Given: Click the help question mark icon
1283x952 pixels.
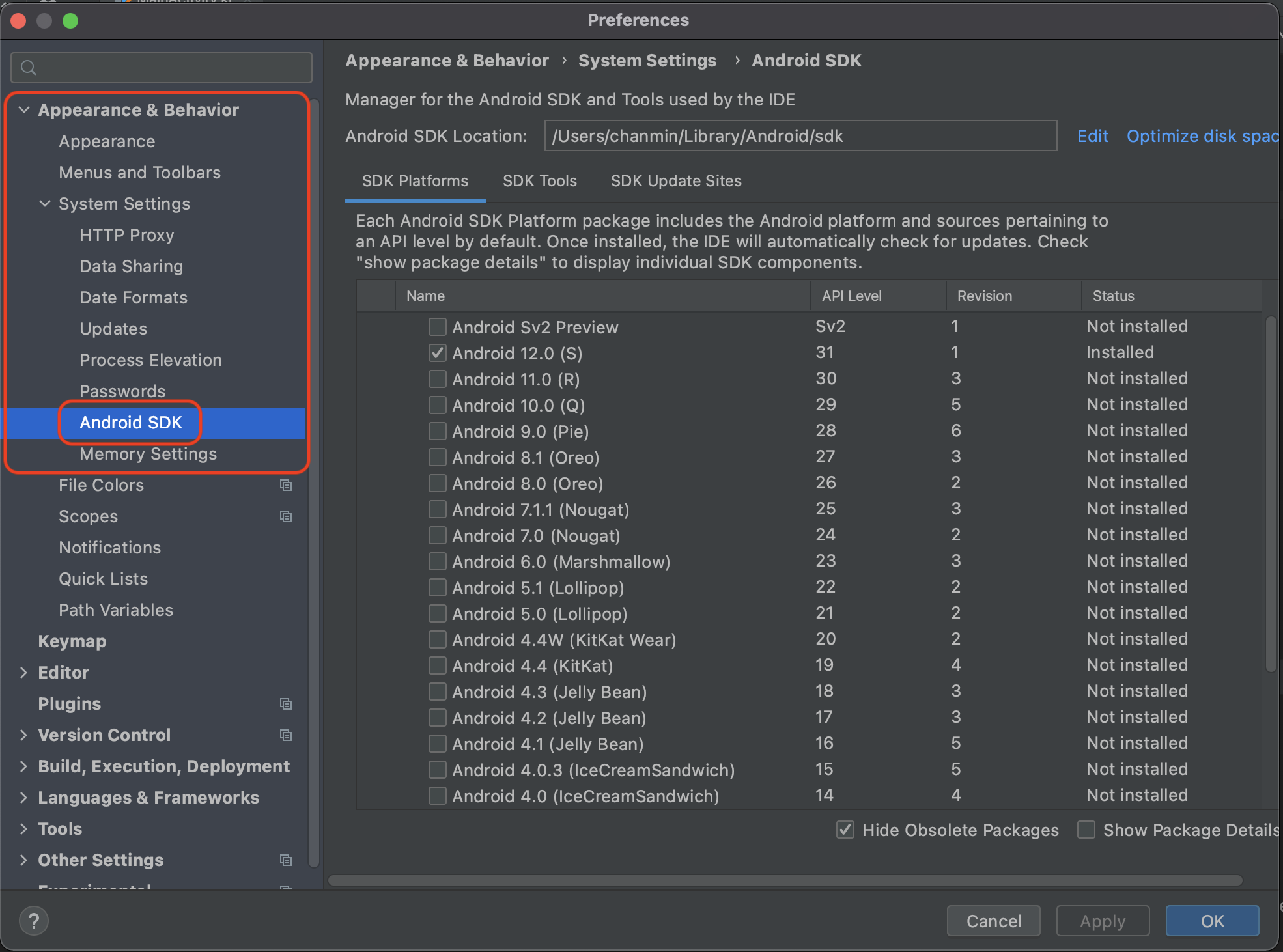Looking at the screenshot, I should (x=34, y=921).
